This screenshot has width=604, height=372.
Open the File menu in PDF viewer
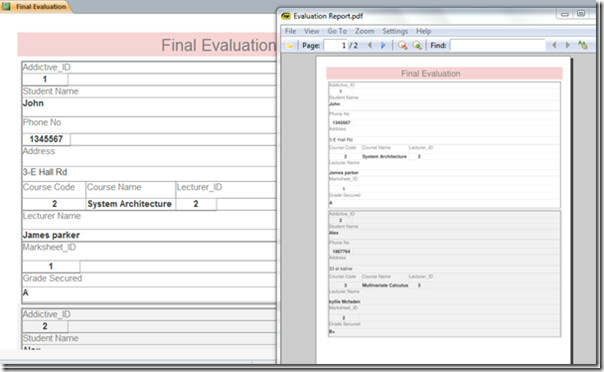click(290, 31)
